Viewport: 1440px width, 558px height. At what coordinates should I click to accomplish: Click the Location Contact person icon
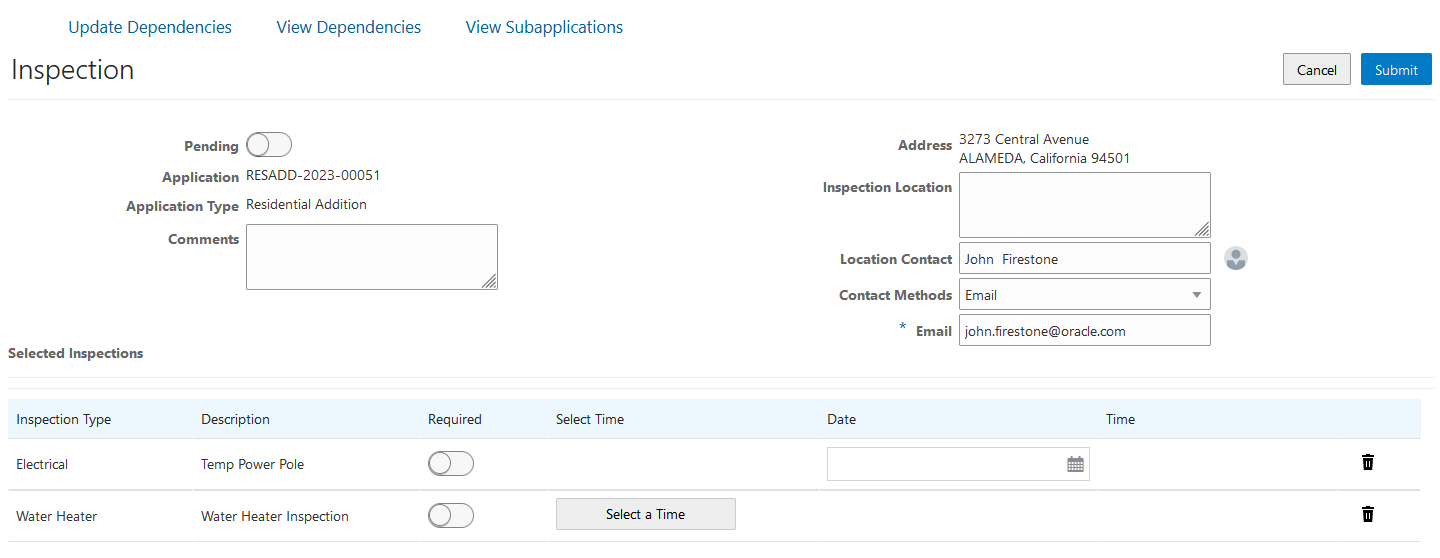[1236, 259]
